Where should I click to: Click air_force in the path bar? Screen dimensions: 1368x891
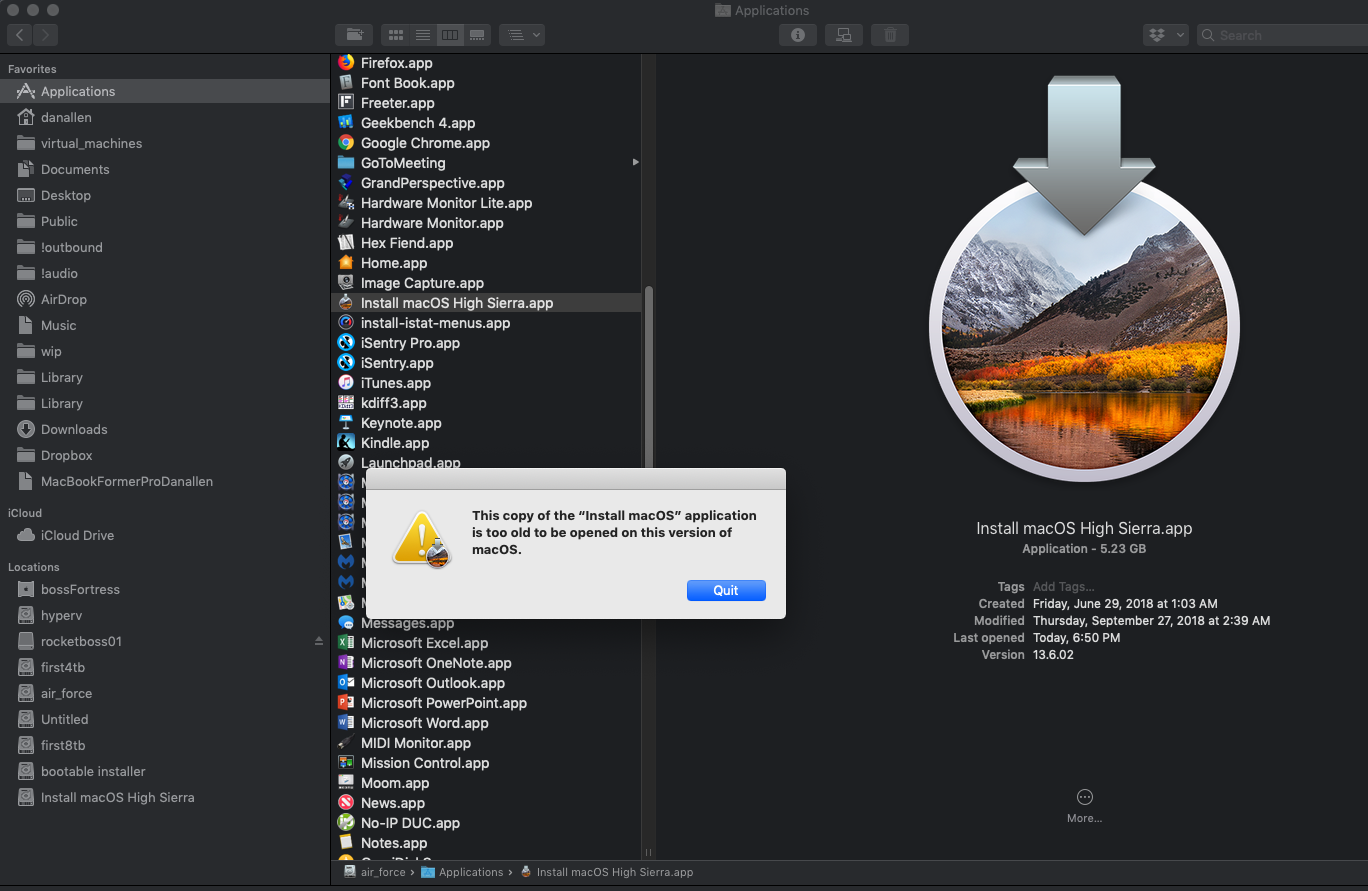374,872
